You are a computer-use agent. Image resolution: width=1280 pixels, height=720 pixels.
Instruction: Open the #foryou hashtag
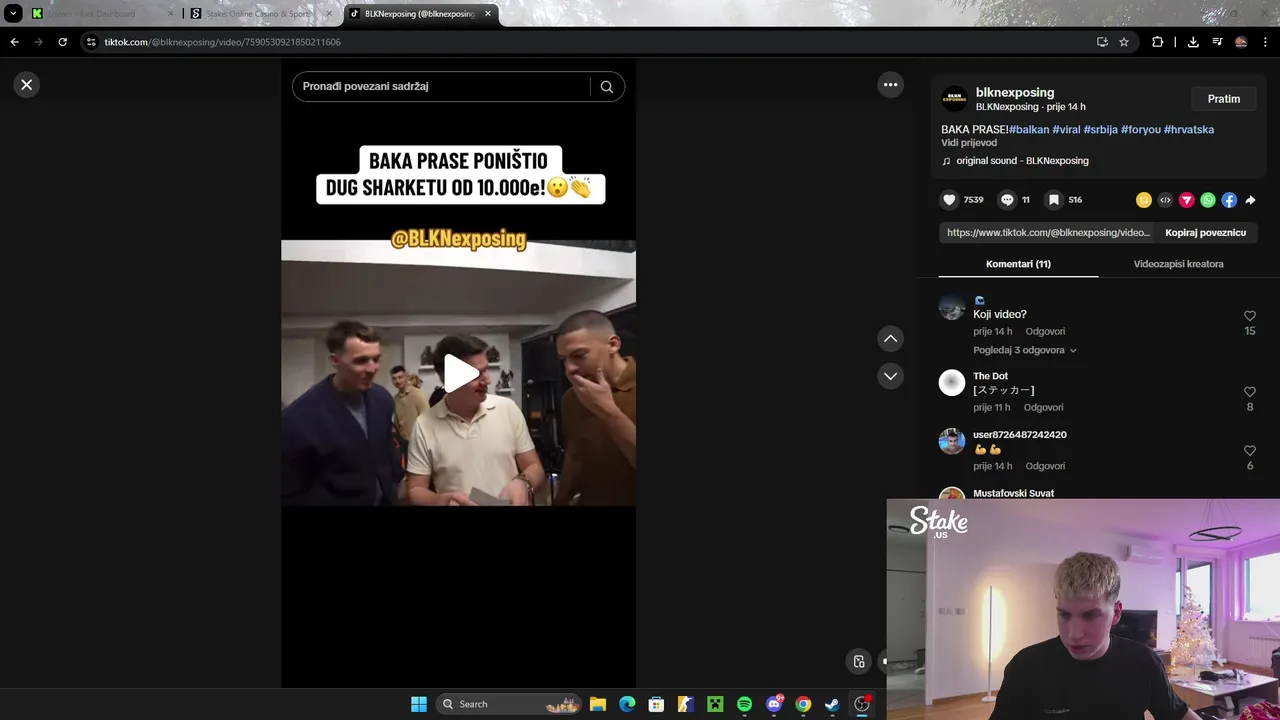1141,130
